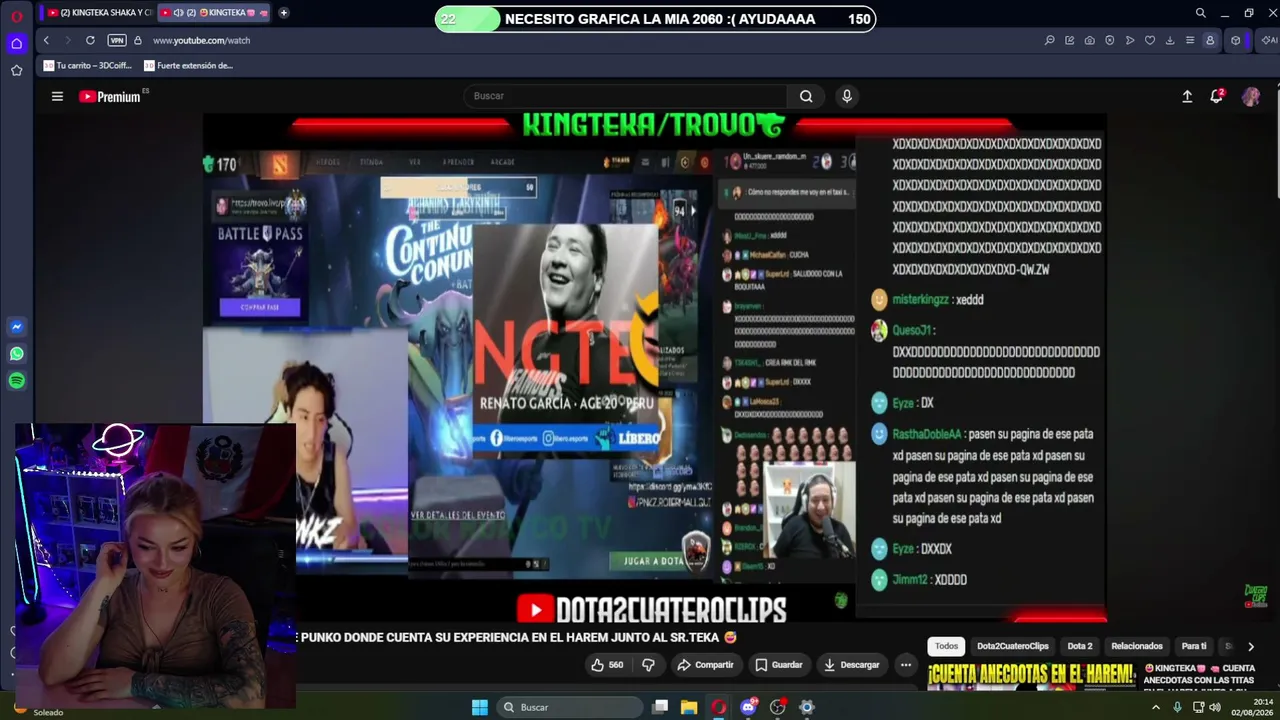Open the 'Fuerte extensión de' bookmark

[189, 66]
